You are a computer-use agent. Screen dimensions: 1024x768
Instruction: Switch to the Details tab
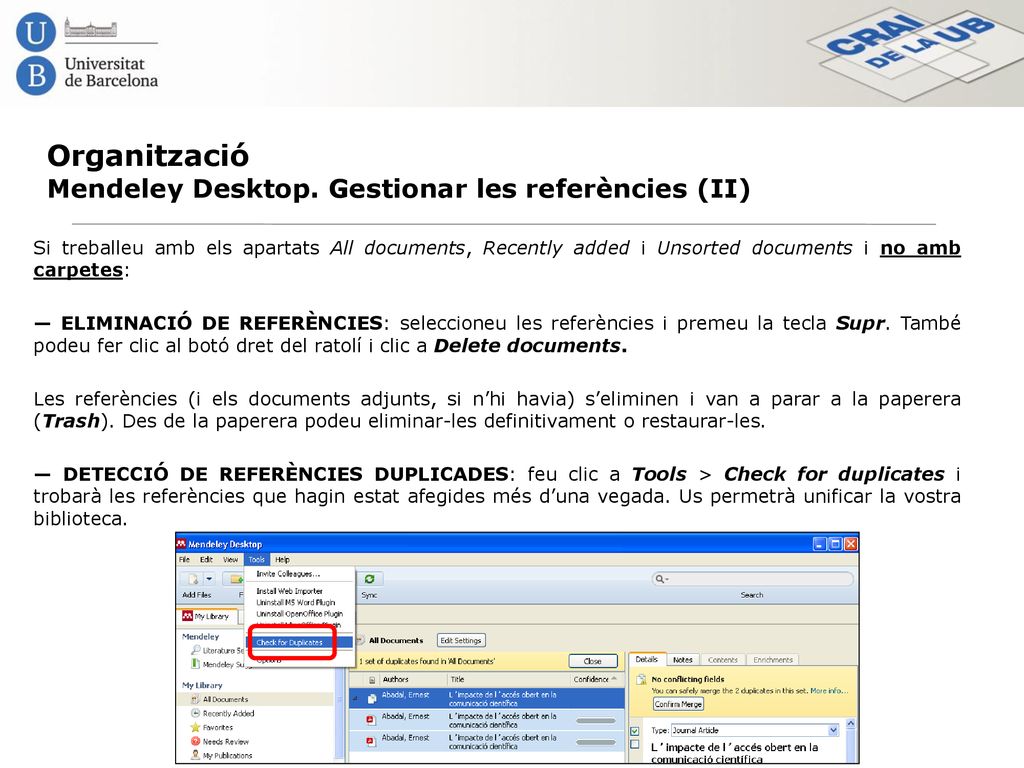coord(647,660)
